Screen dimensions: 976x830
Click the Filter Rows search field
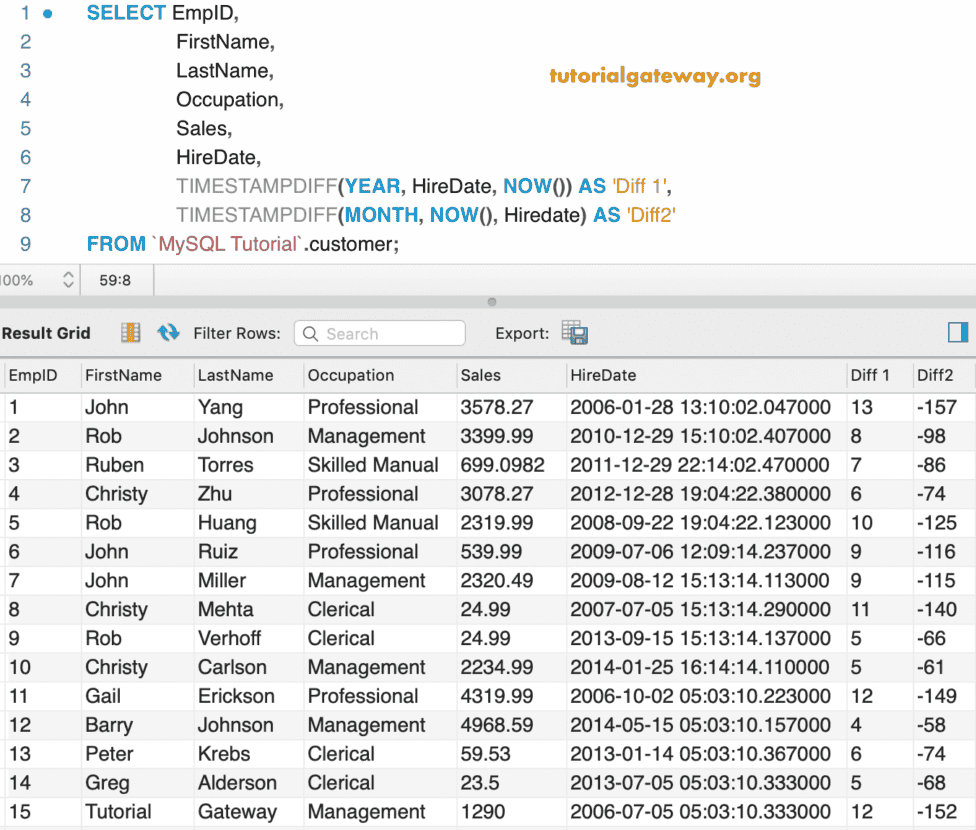380,333
